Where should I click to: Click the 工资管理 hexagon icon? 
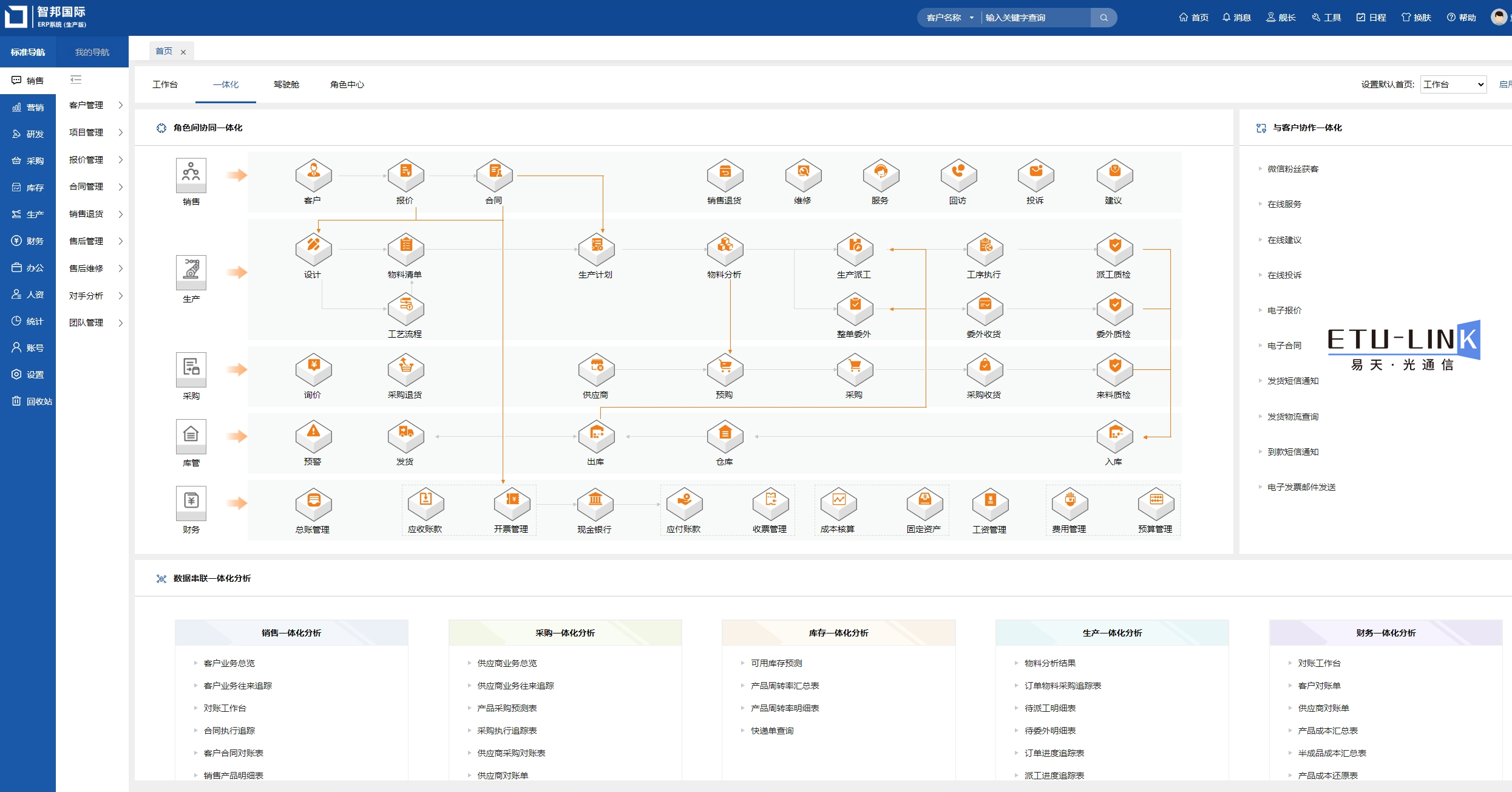tap(990, 504)
